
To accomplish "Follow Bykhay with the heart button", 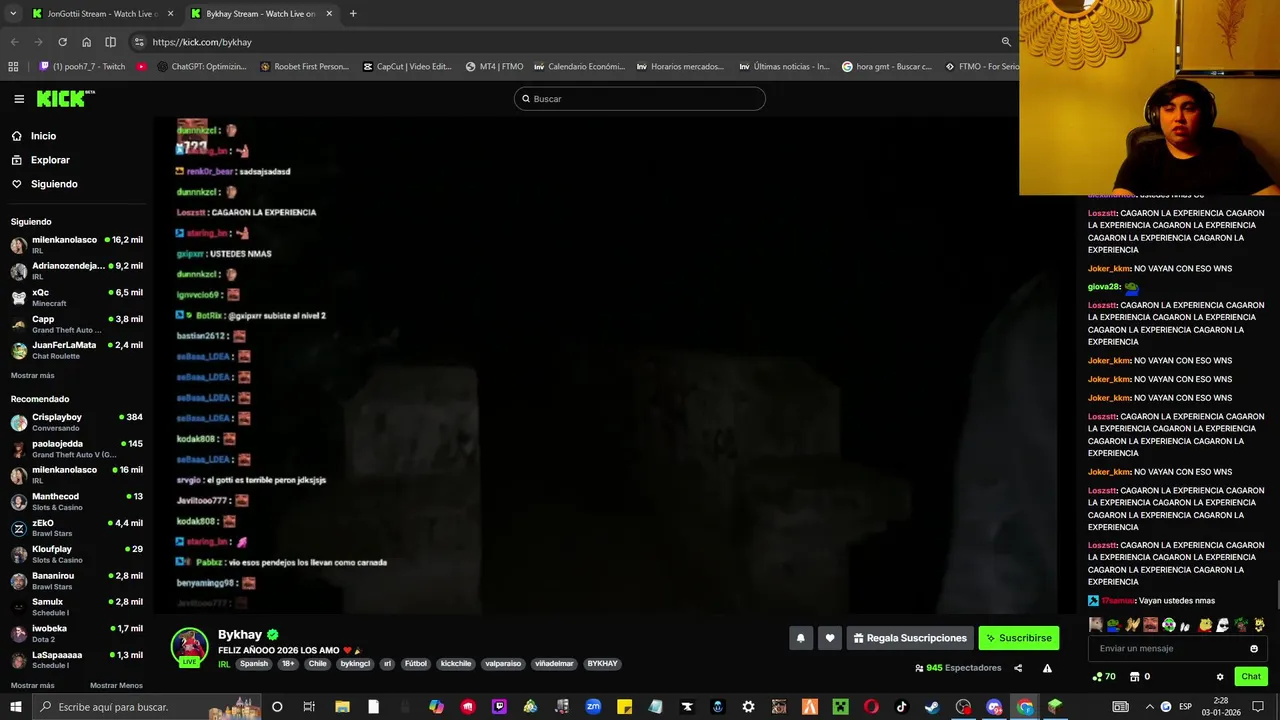I will coord(829,638).
